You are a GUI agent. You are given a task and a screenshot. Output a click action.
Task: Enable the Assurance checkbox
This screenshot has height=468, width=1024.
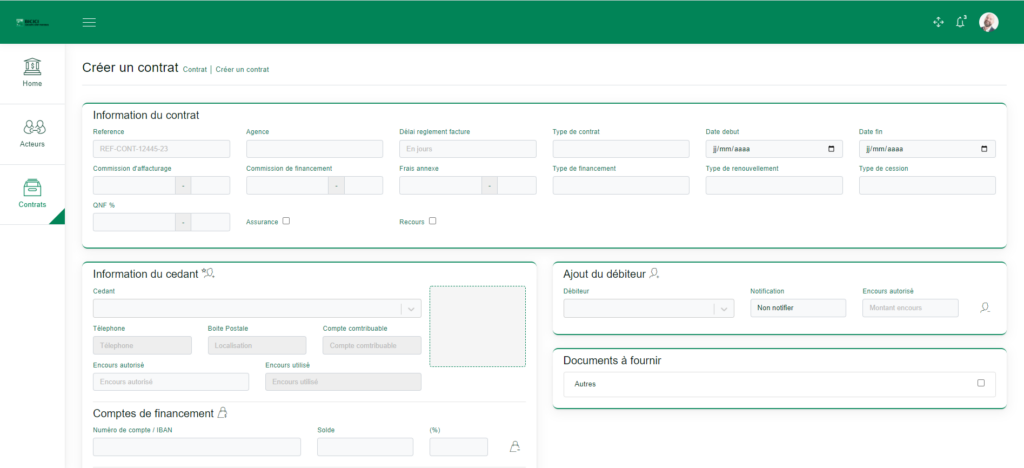tap(286, 221)
